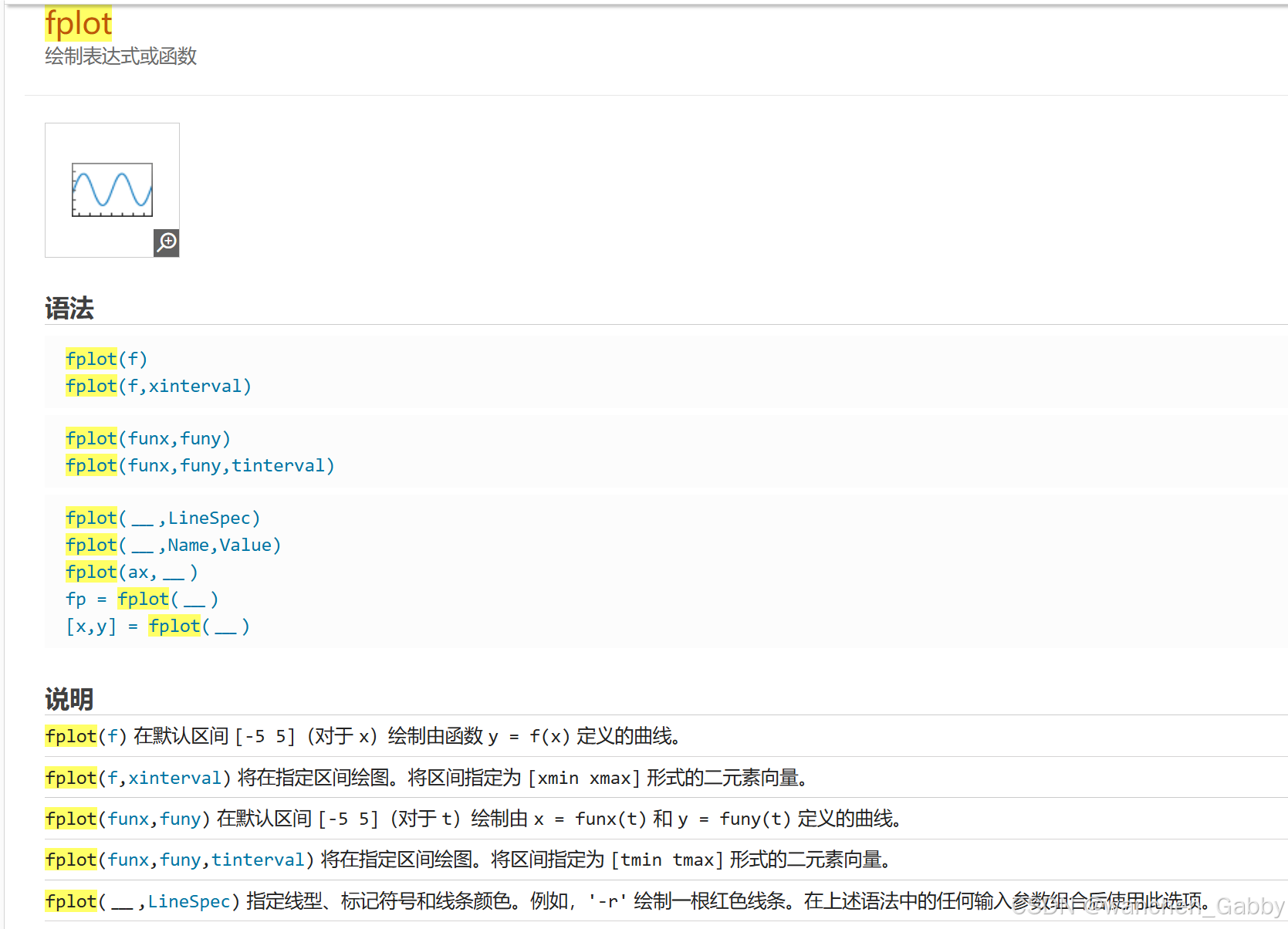Open the sine wave plot thumbnail
1288x929 pixels.
[x=112, y=190]
